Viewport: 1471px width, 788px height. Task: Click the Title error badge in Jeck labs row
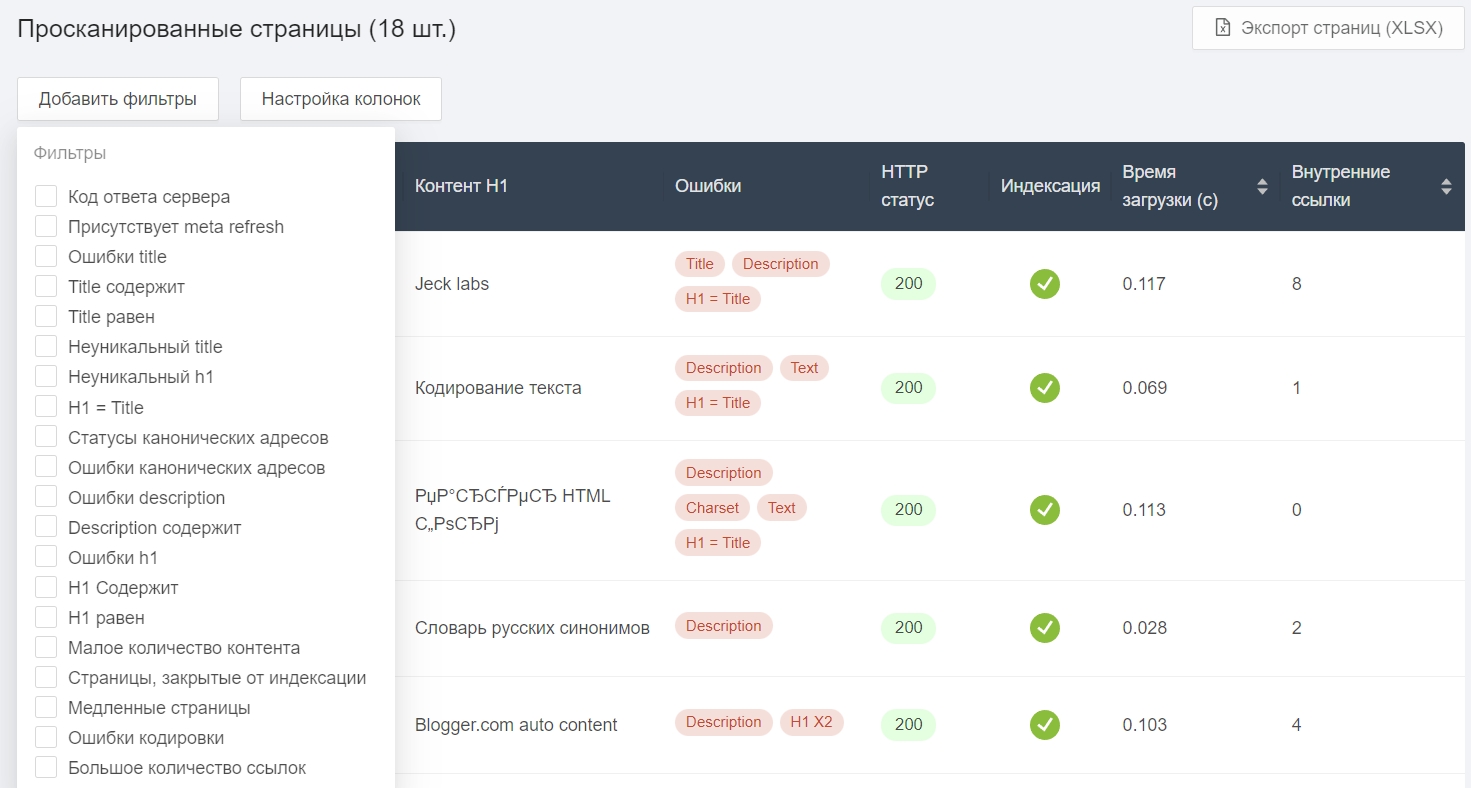(x=700, y=264)
